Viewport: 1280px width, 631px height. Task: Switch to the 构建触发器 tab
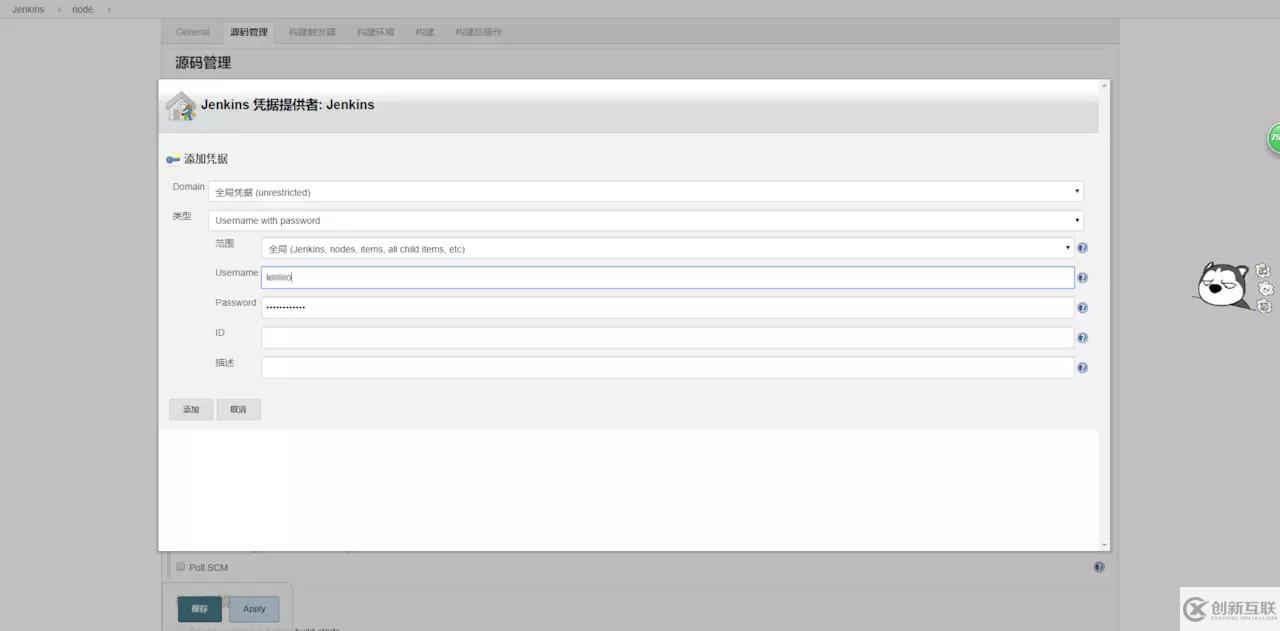point(312,32)
